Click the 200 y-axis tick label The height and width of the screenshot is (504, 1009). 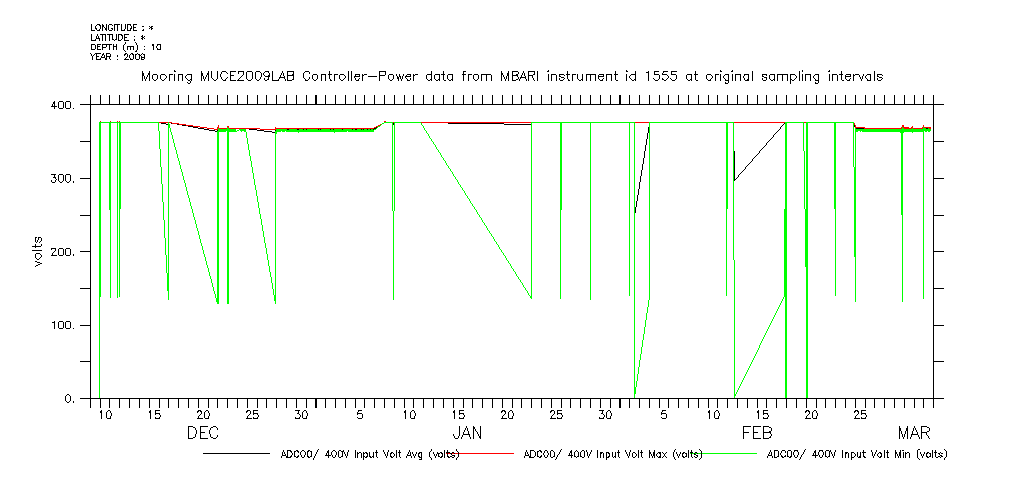point(64,252)
